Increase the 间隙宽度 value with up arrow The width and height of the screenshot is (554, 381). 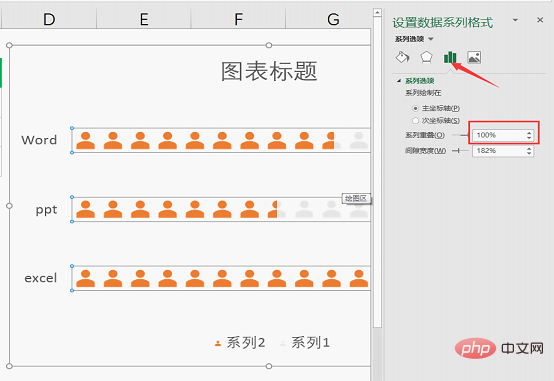tap(529, 148)
